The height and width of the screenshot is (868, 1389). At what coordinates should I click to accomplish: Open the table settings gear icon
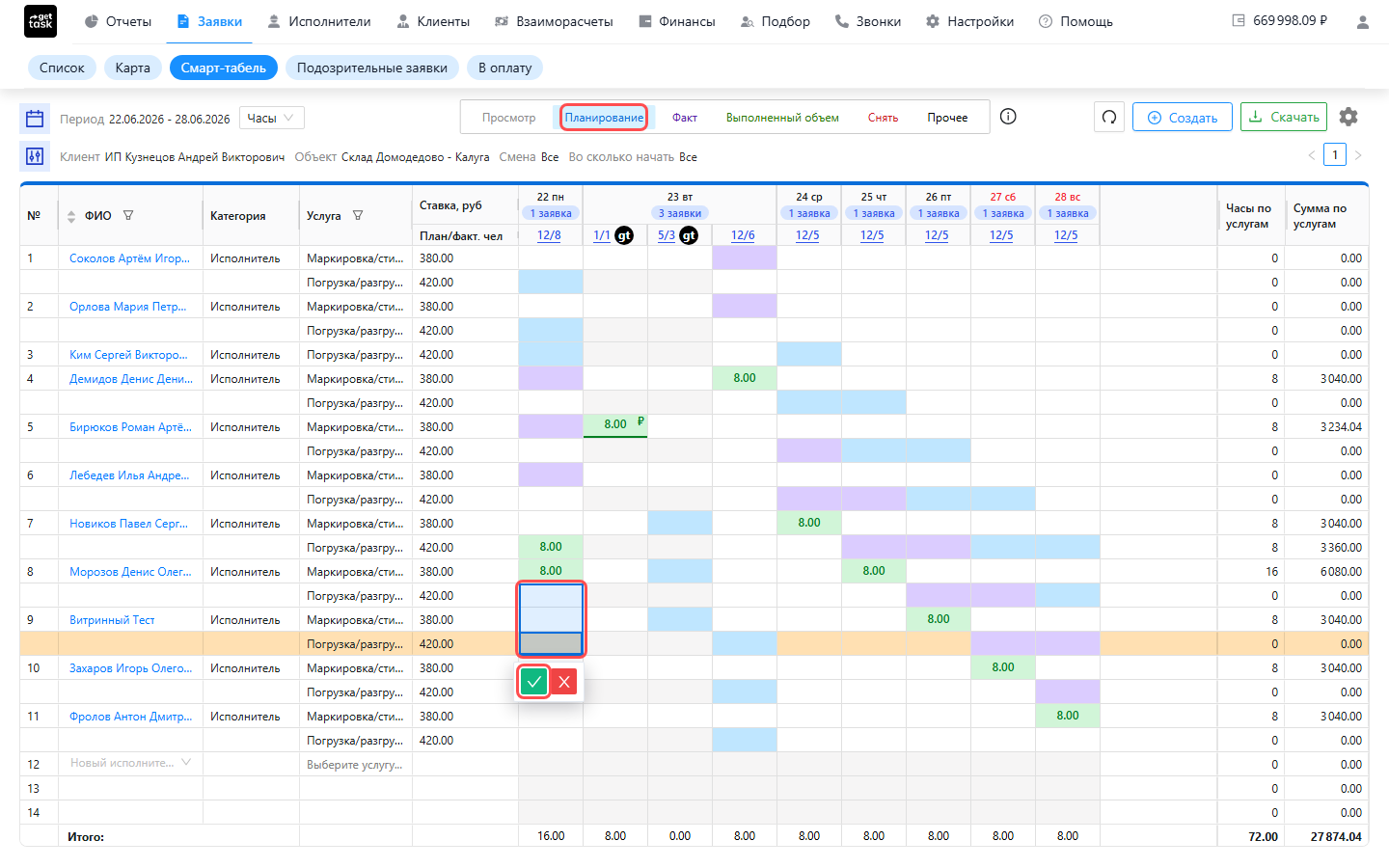click(1348, 117)
